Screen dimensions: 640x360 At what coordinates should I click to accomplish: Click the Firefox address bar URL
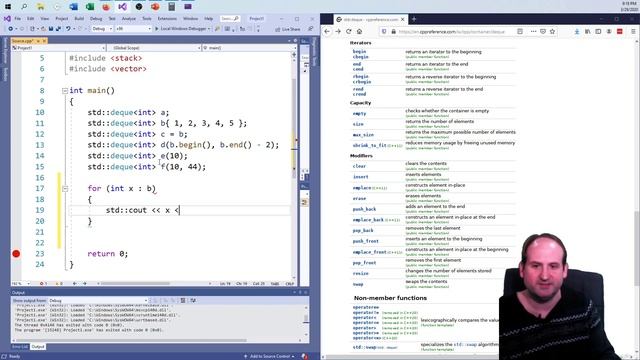coord(452,31)
